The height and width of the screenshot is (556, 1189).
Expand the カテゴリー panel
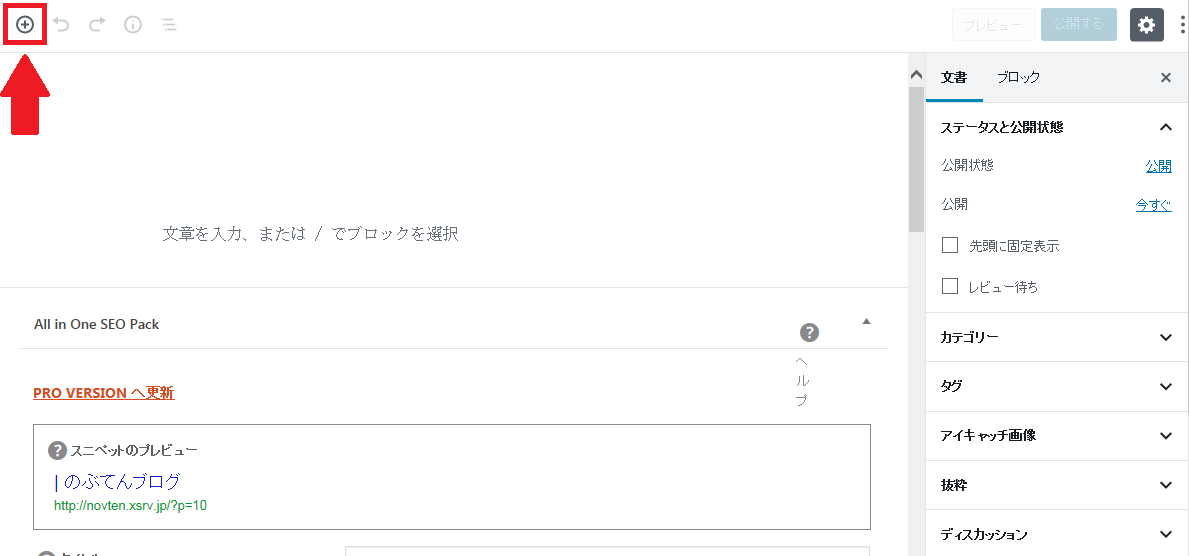[1165, 338]
